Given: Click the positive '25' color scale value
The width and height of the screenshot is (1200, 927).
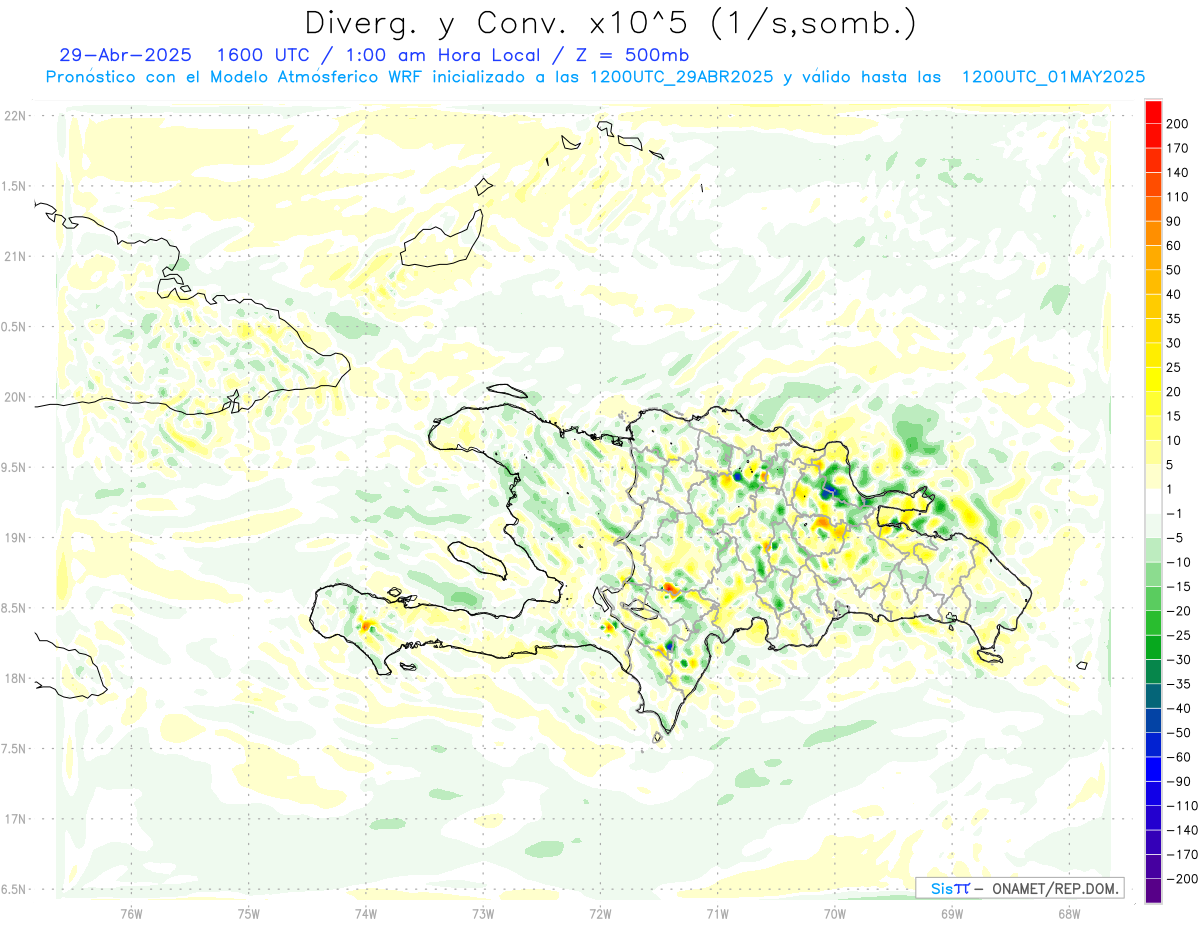Looking at the screenshot, I should [x=1174, y=367].
